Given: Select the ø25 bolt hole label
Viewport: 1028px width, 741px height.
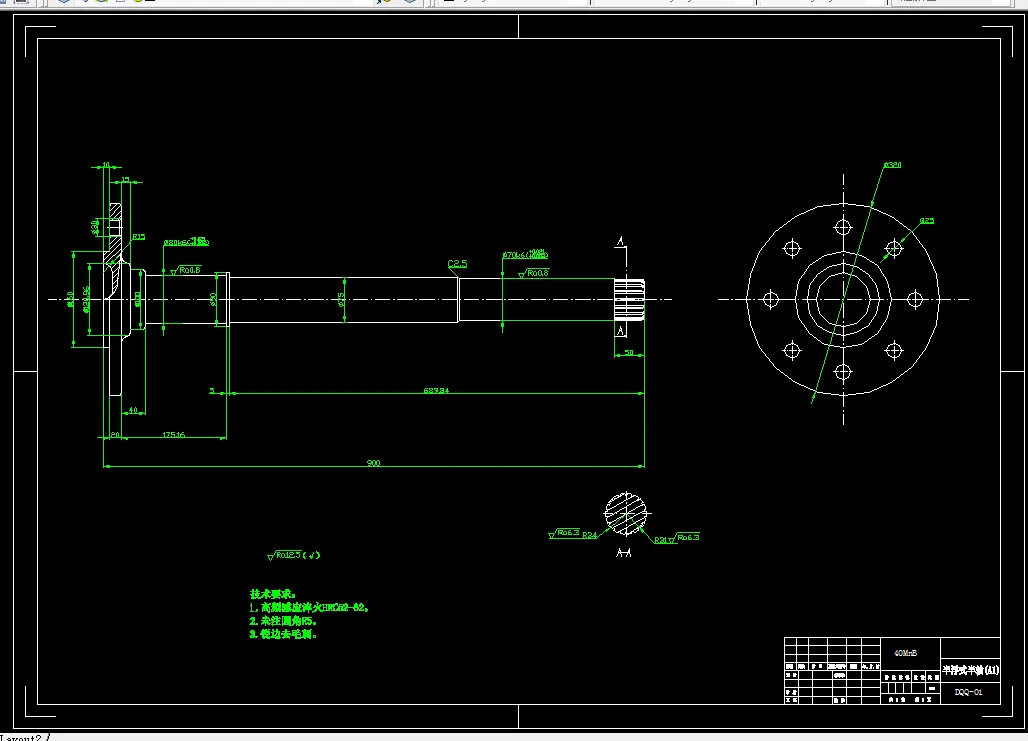Looking at the screenshot, I should click(926, 221).
